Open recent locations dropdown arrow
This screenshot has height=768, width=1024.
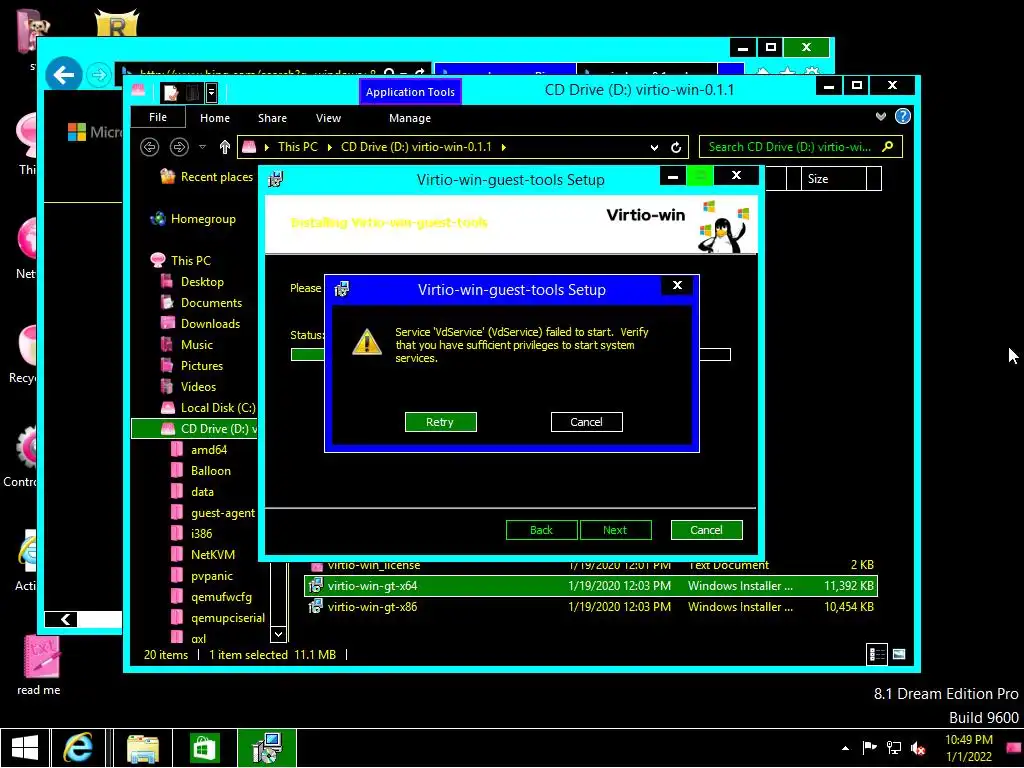coord(202,147)
